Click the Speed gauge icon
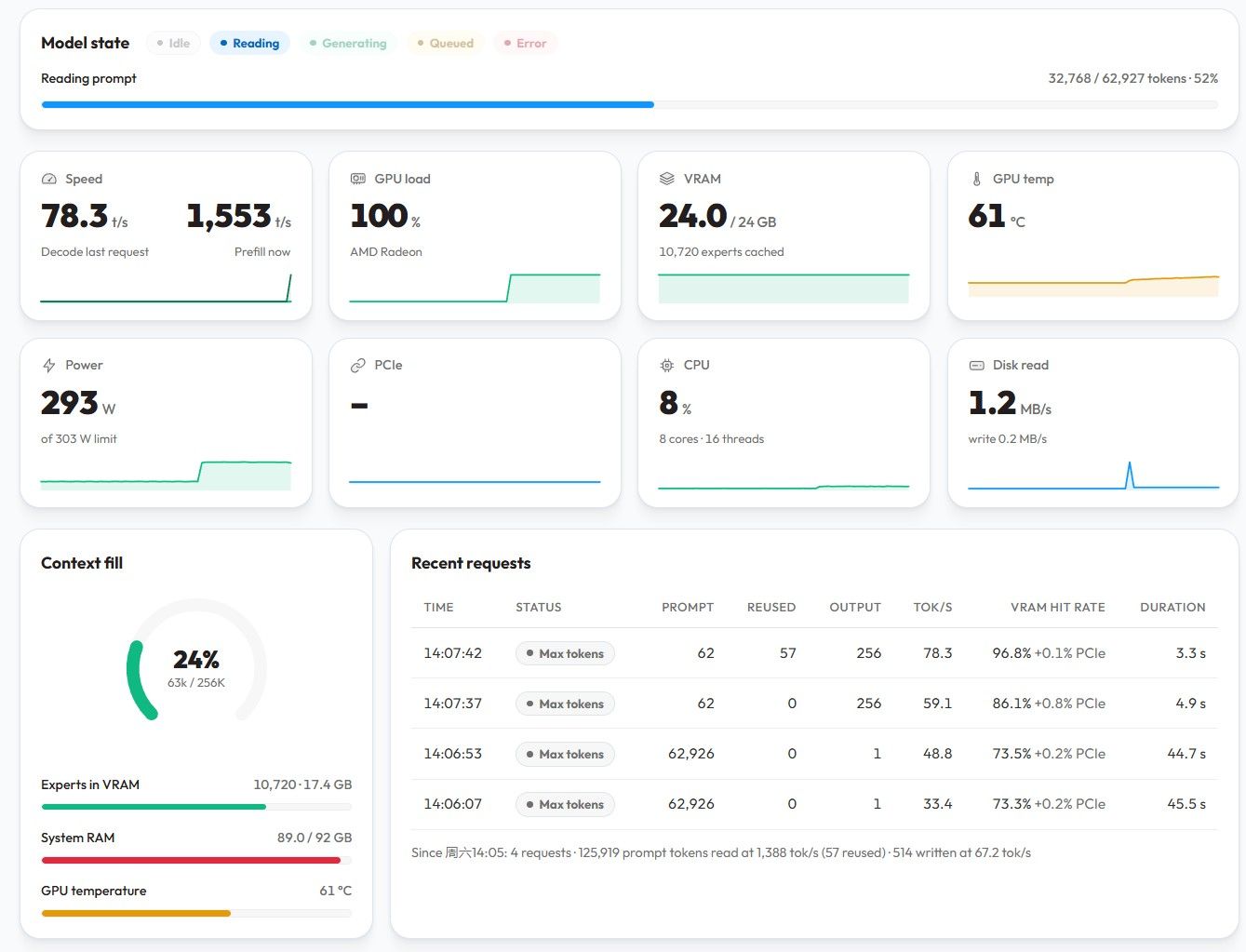 click(49, 179)
